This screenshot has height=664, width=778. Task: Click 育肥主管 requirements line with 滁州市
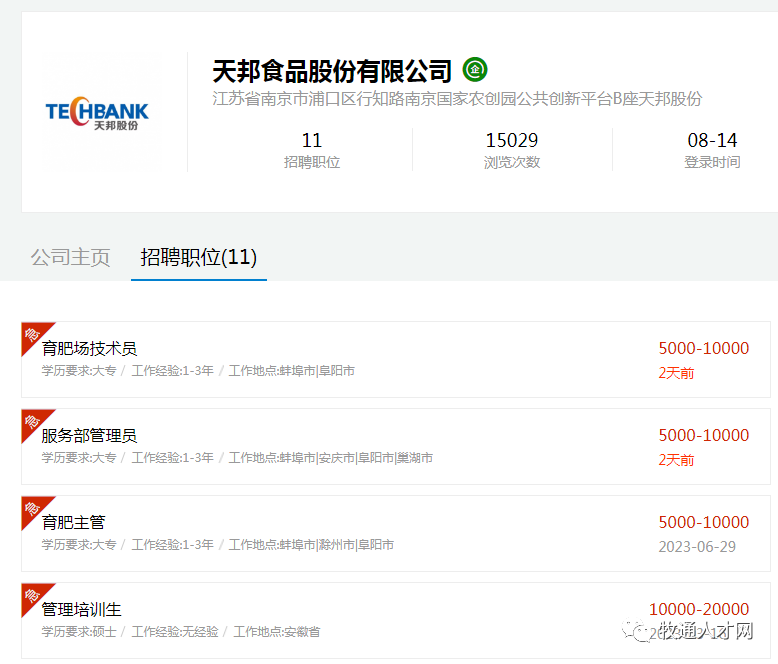pos(218,544)
